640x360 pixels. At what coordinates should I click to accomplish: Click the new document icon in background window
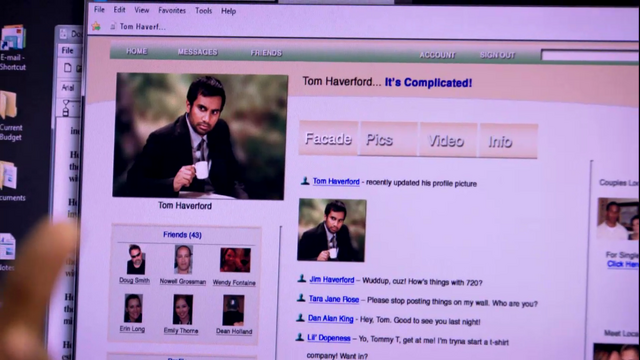pyautogui.click(x=68, y=68)
